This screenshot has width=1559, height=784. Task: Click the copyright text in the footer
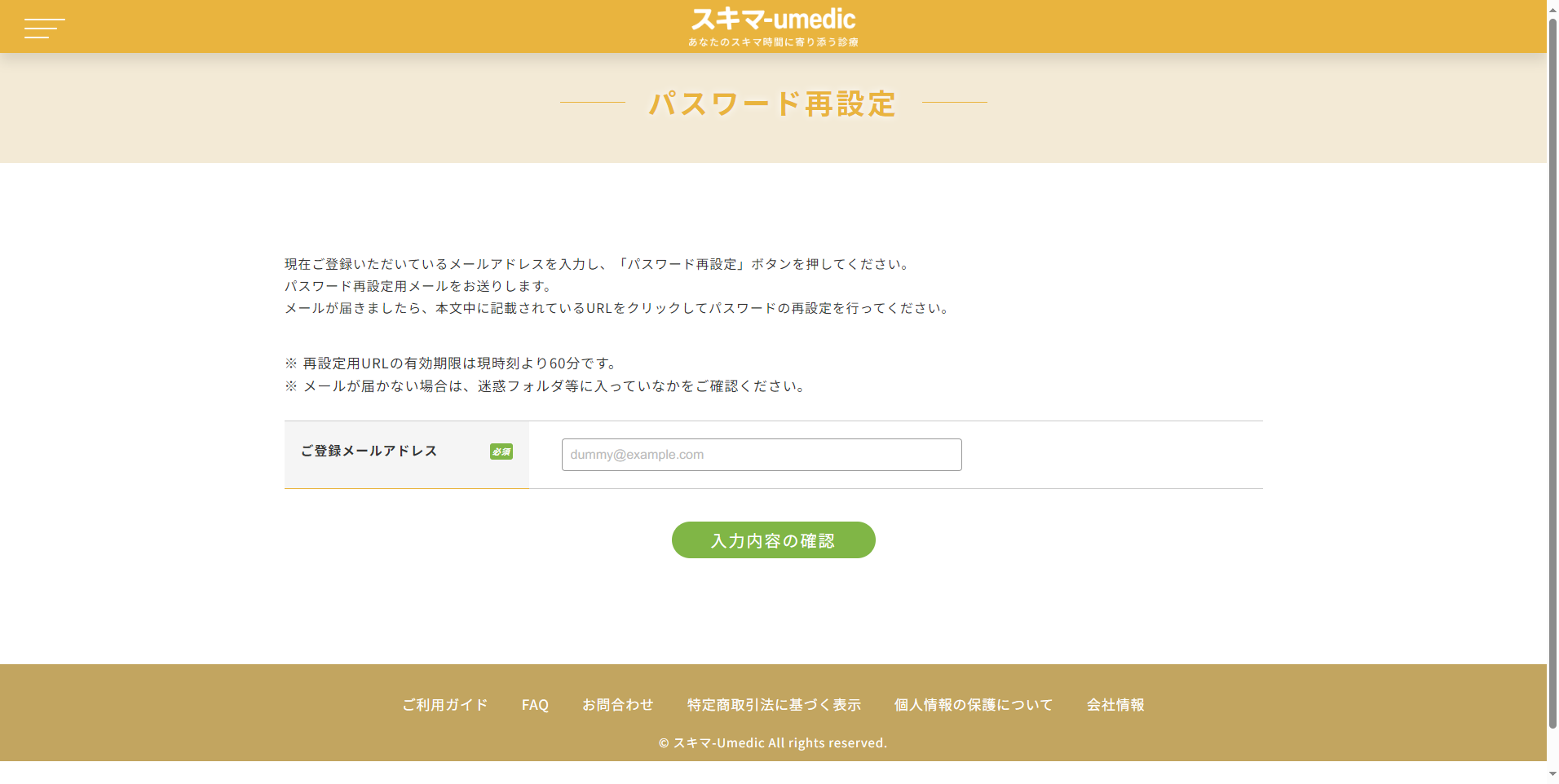[x=772, y=743]
